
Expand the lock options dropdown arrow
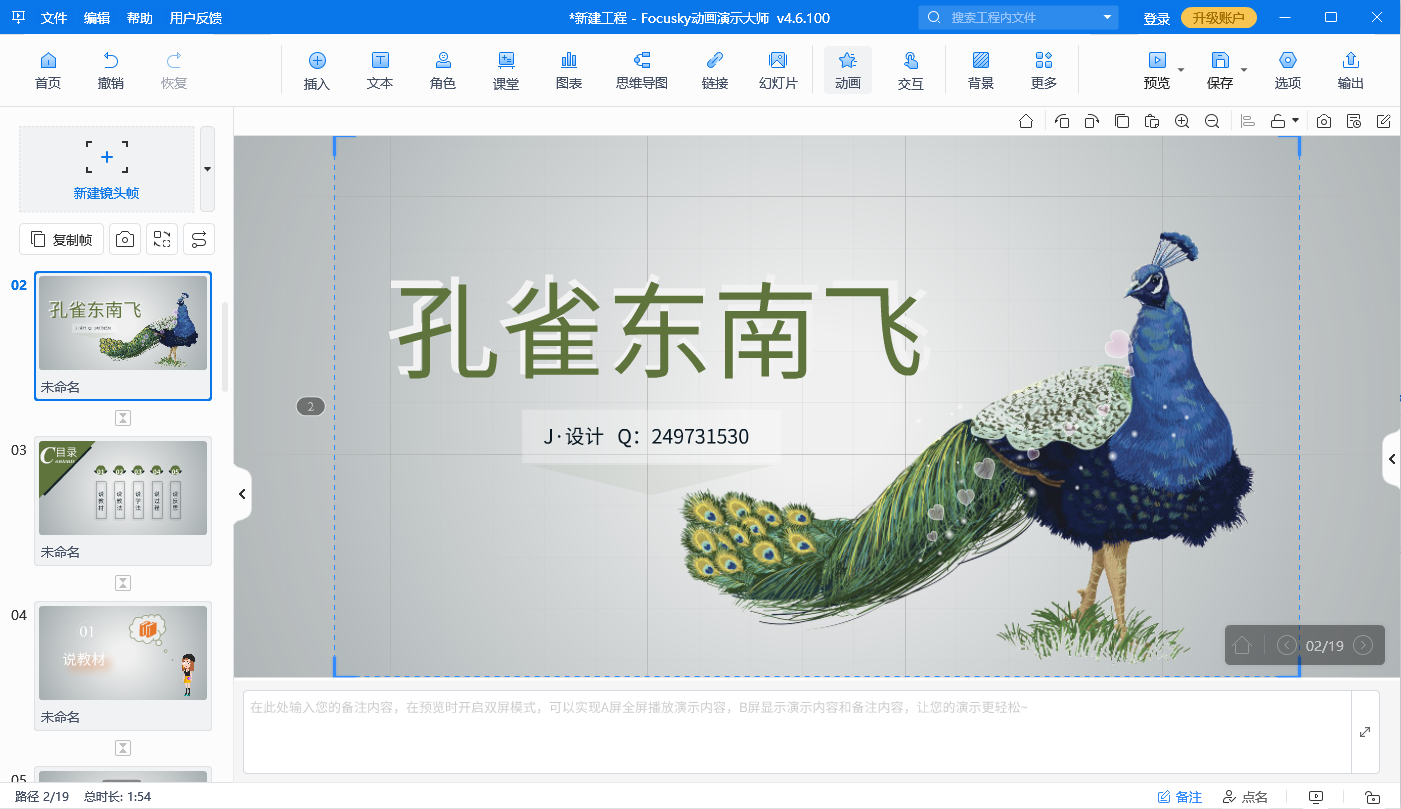pos(1296,121)
